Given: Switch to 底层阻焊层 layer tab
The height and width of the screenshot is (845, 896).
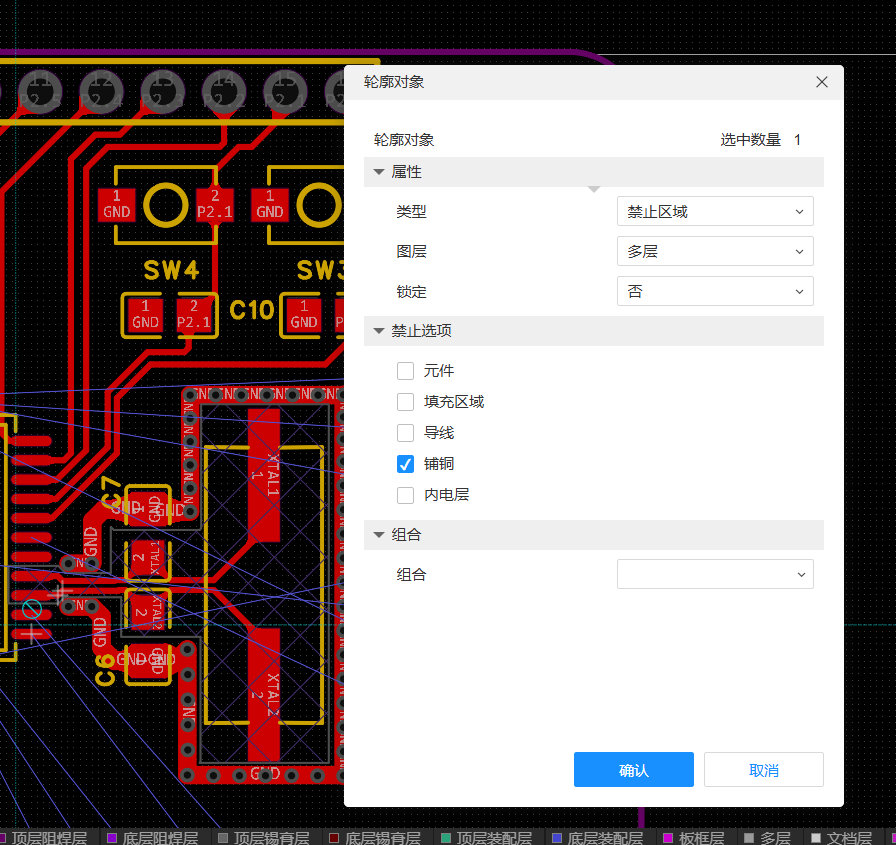Looking at the screenshot, I should pyautogui.click(x=154, y=838).
